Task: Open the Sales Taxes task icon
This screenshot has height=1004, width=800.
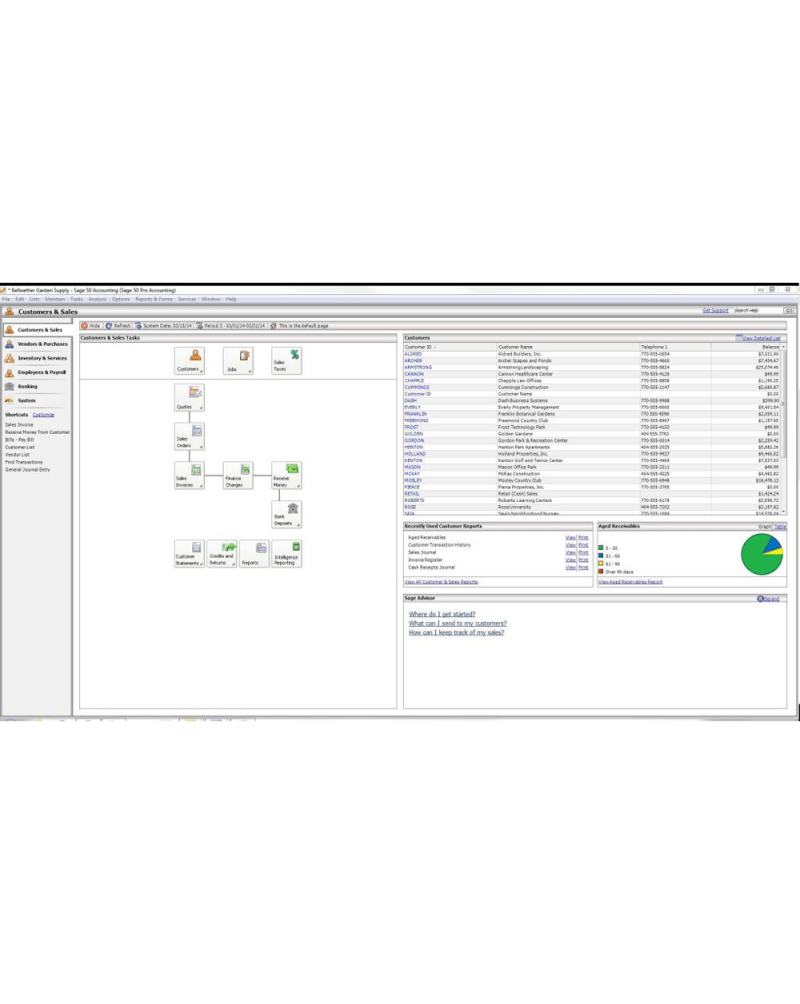Action: 286,360
